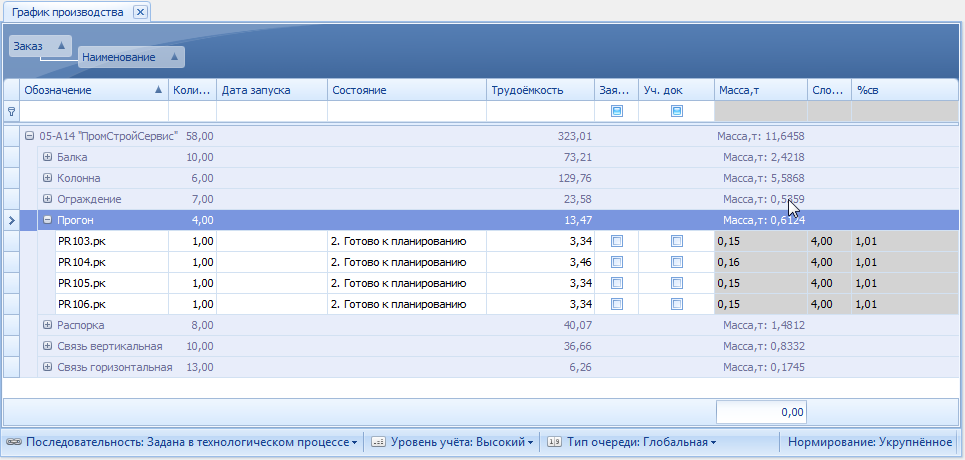The height and width of the screenshot is (460, 965).
Task: Click the 13,00 quantity for Связь горизонтальная
Action: [199, 367]
